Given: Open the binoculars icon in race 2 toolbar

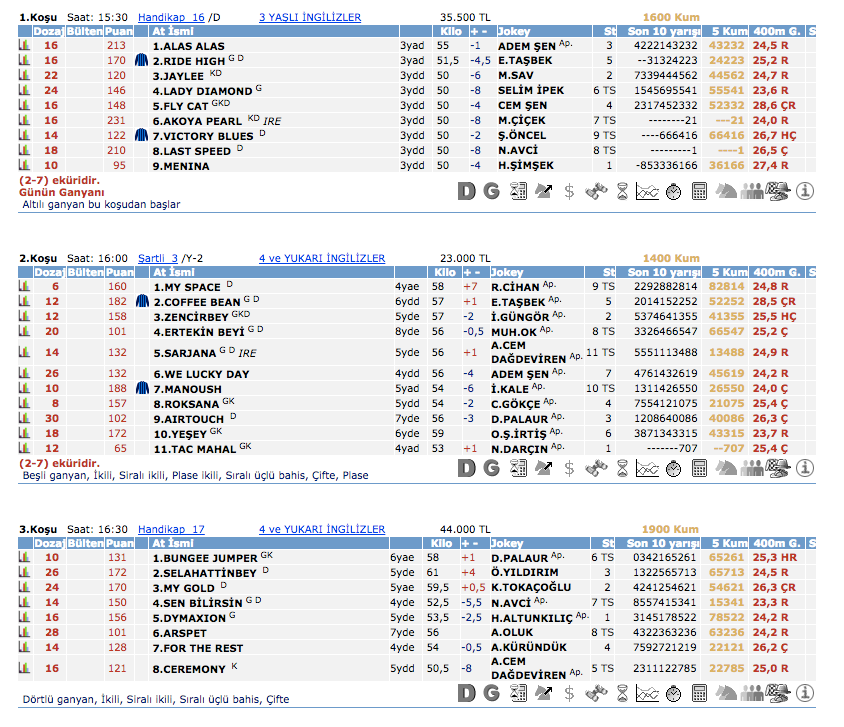Looking at the screenshot, I should [596, 468].
